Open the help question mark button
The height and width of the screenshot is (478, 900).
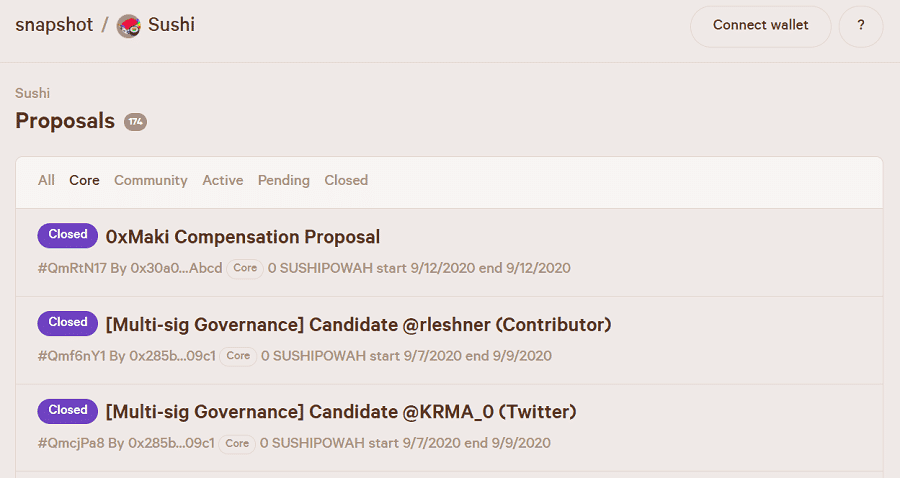click(x=861, y=26)
